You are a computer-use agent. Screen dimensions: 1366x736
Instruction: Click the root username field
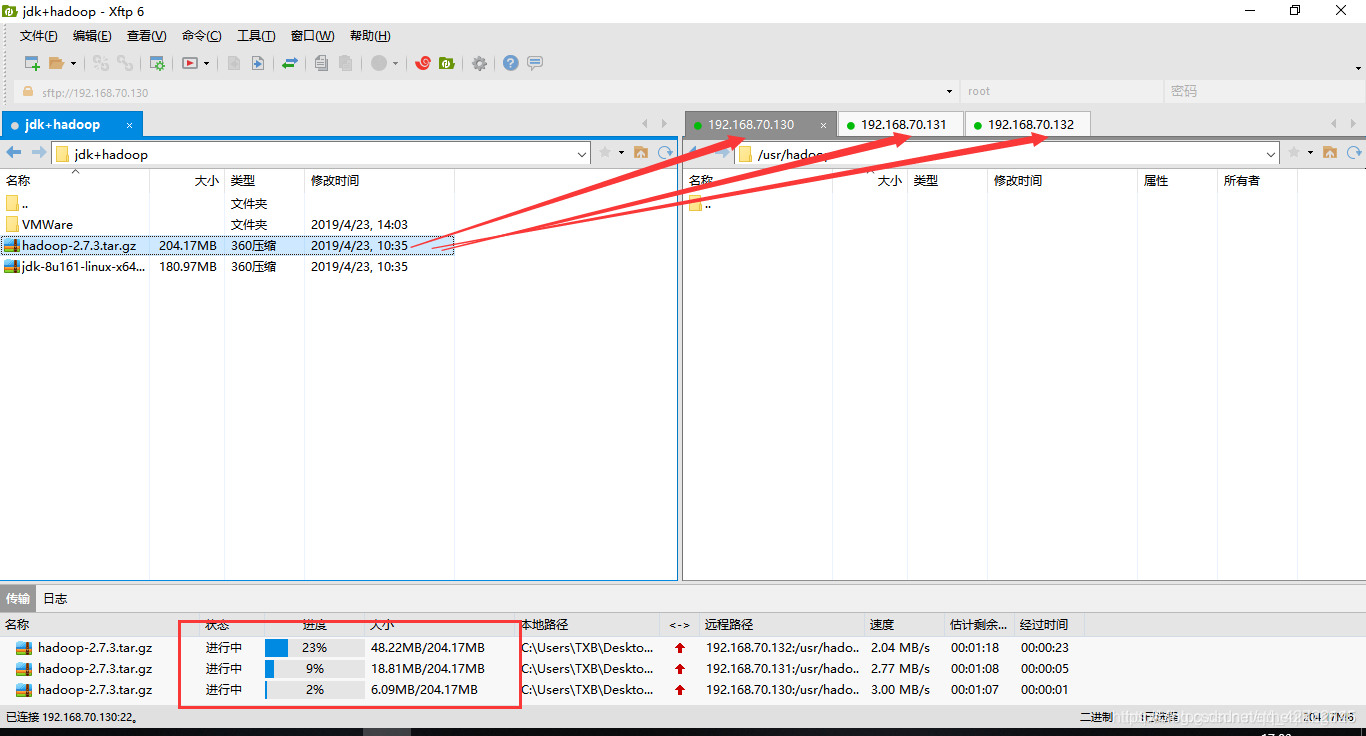coord(1062,92)
